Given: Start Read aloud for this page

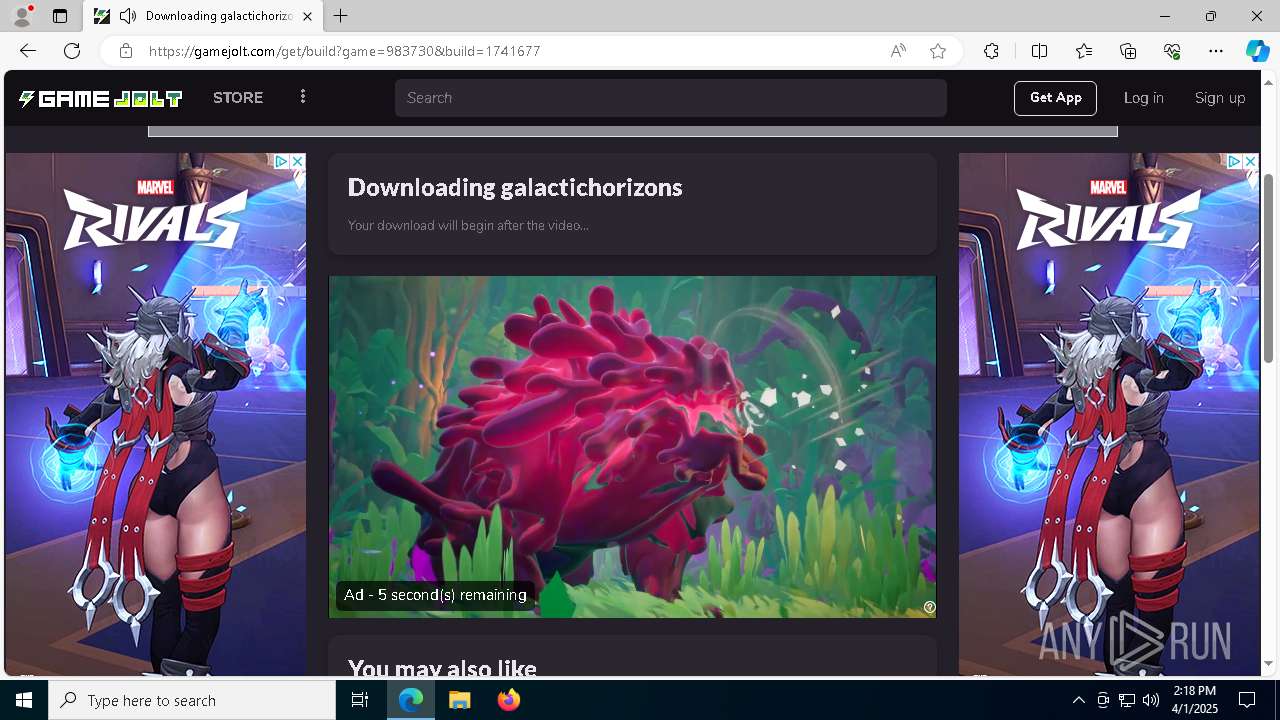Looking at the screenshot, I should [898, 51].
